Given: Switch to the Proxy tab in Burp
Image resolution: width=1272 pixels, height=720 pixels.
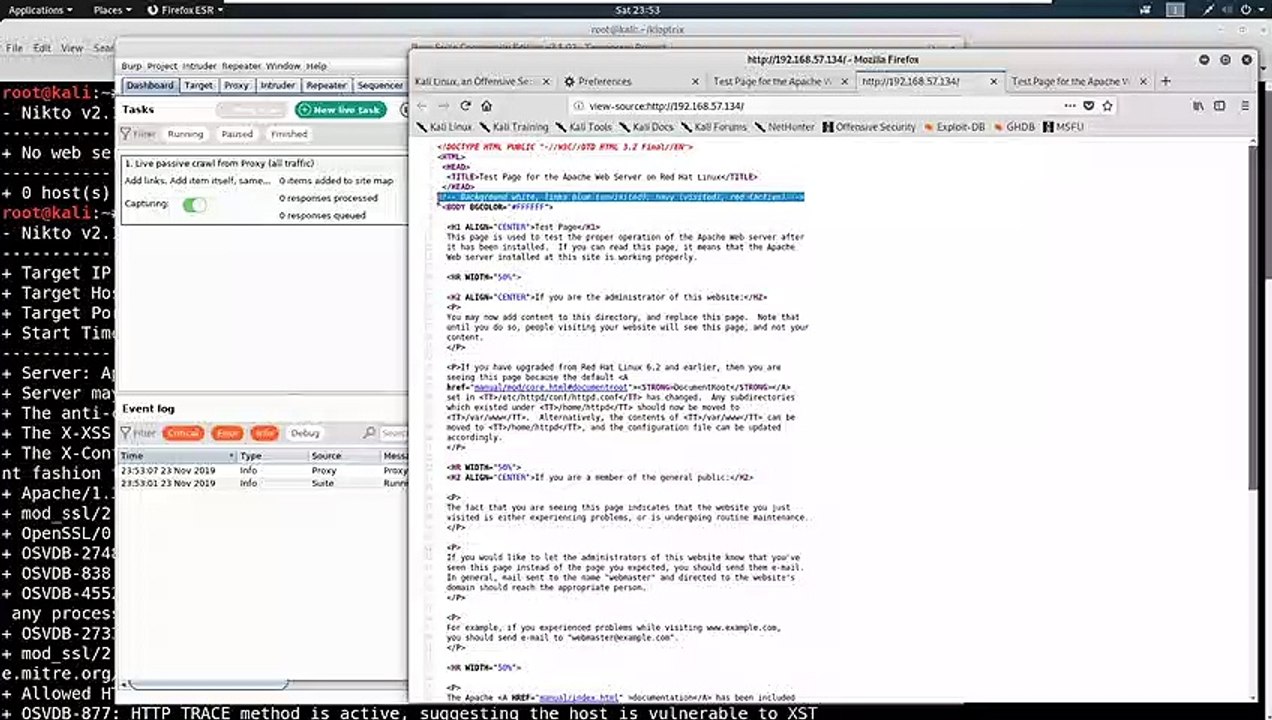Looking at the screenshot, I should click(236, 86).
